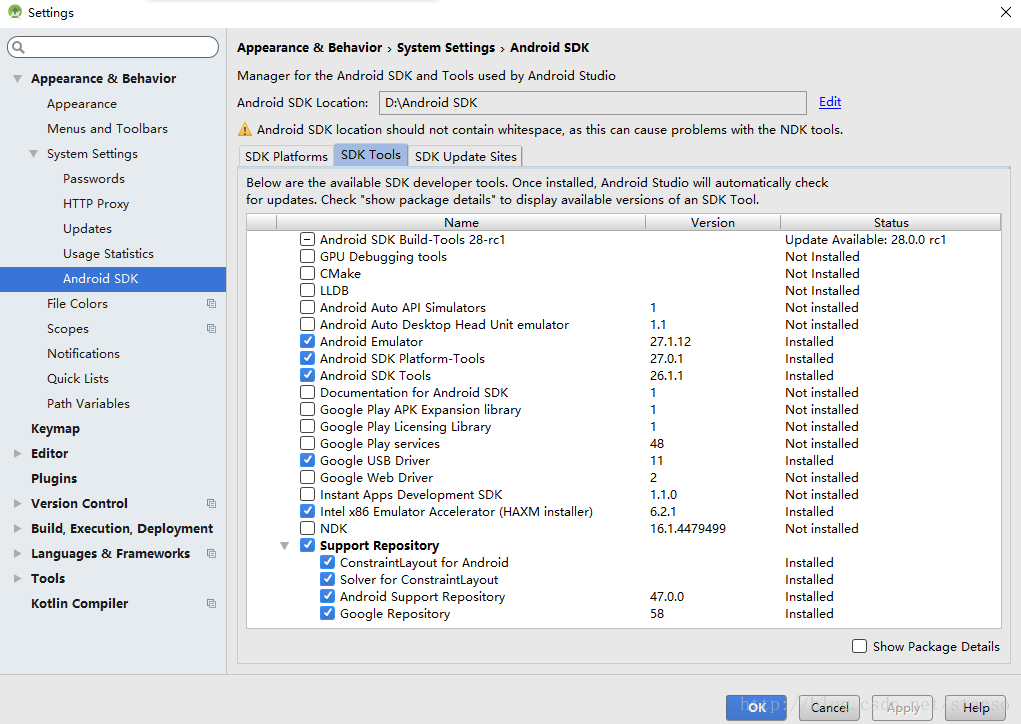Click the OK button
The height and width of the screenshot is (724, 1021).
(x=756, y=708)
